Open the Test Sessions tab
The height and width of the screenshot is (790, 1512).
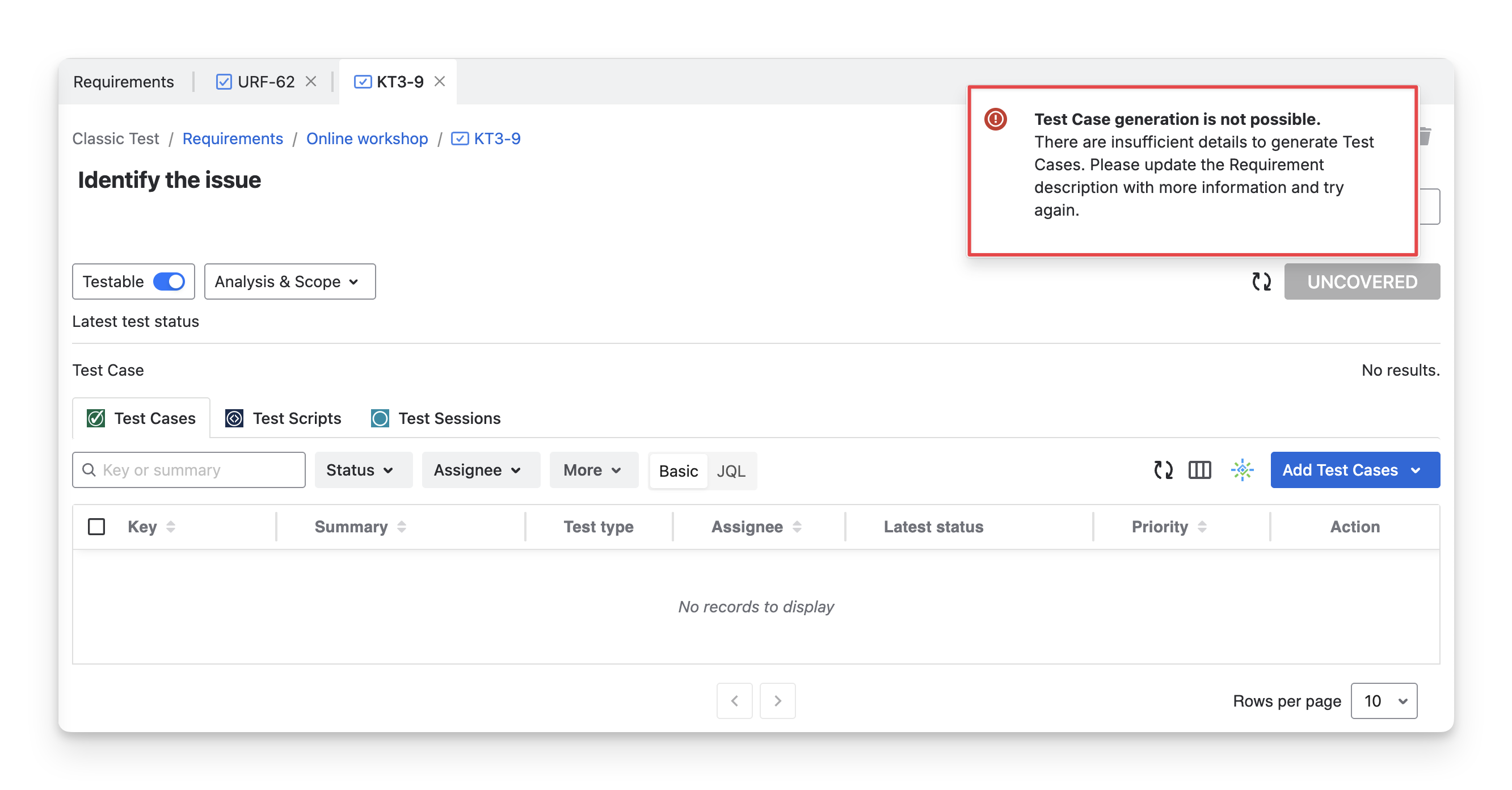[436, 418]
